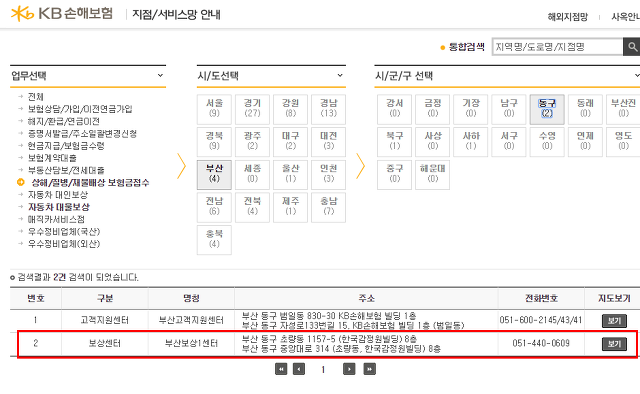Select 우수정비업체(외산) task
Image resolution: width=640 pixels, height=394 pixels.
pos(64,244)
